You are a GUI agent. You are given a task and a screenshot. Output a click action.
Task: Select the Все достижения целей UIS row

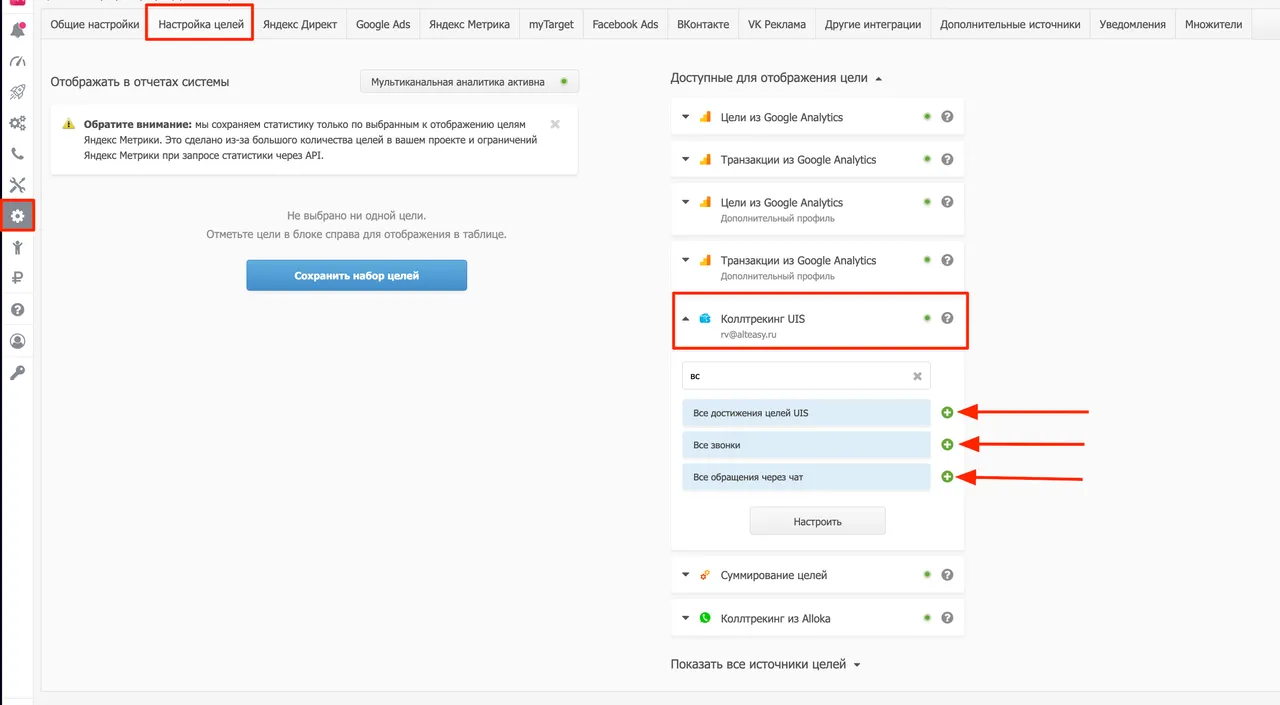pos(806,412)
